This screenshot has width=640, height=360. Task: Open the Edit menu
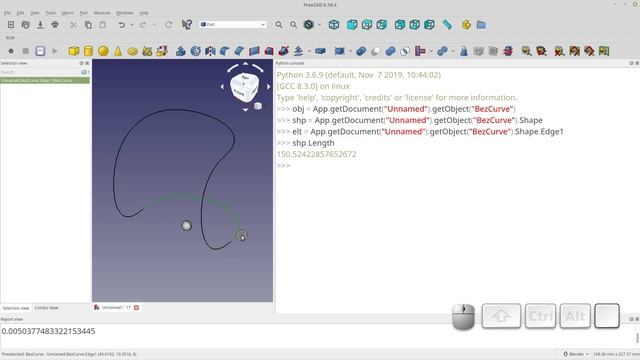click(20, 13)
